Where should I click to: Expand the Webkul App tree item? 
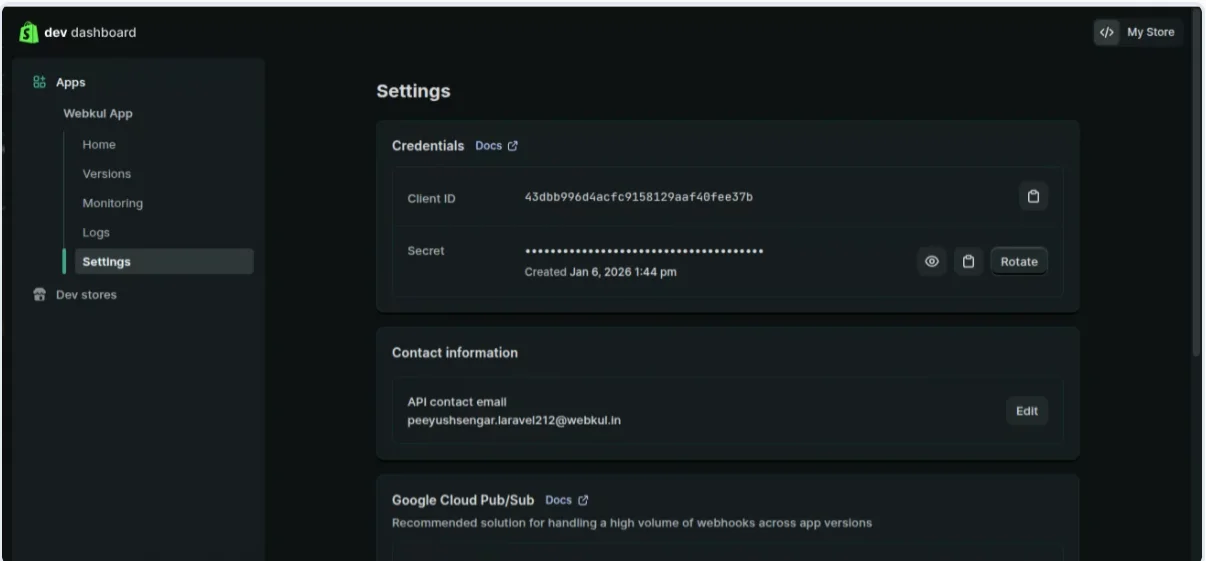click(98, 113)
